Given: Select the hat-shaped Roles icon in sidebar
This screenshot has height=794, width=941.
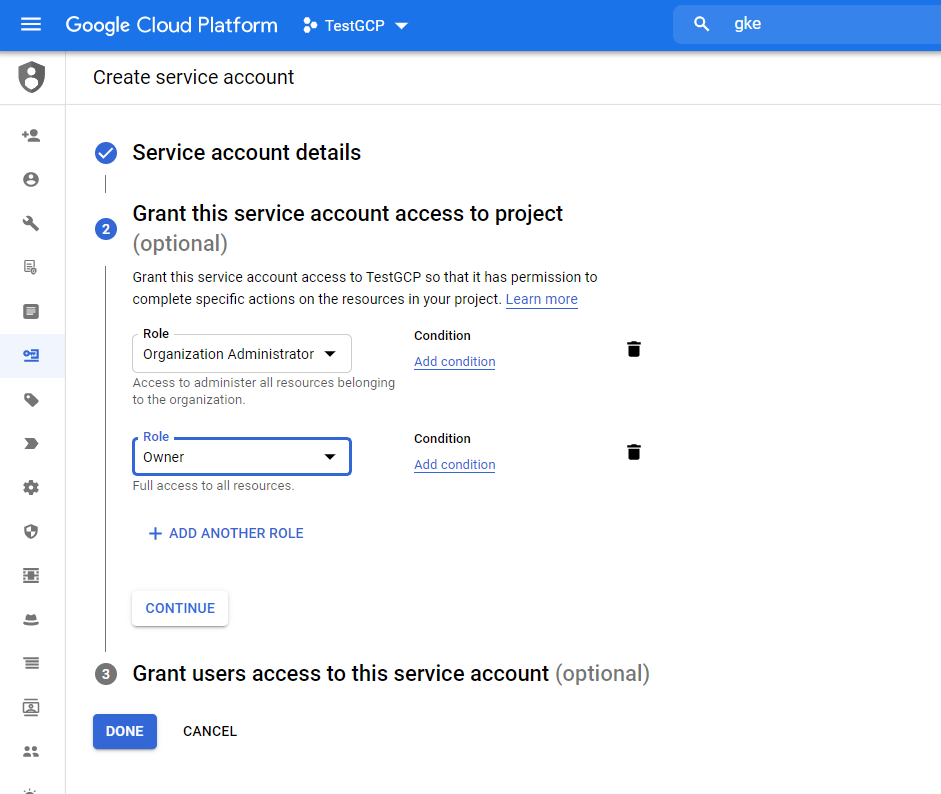Looking at the screenshot, I should pyautogui.click(x=31, y=620).
